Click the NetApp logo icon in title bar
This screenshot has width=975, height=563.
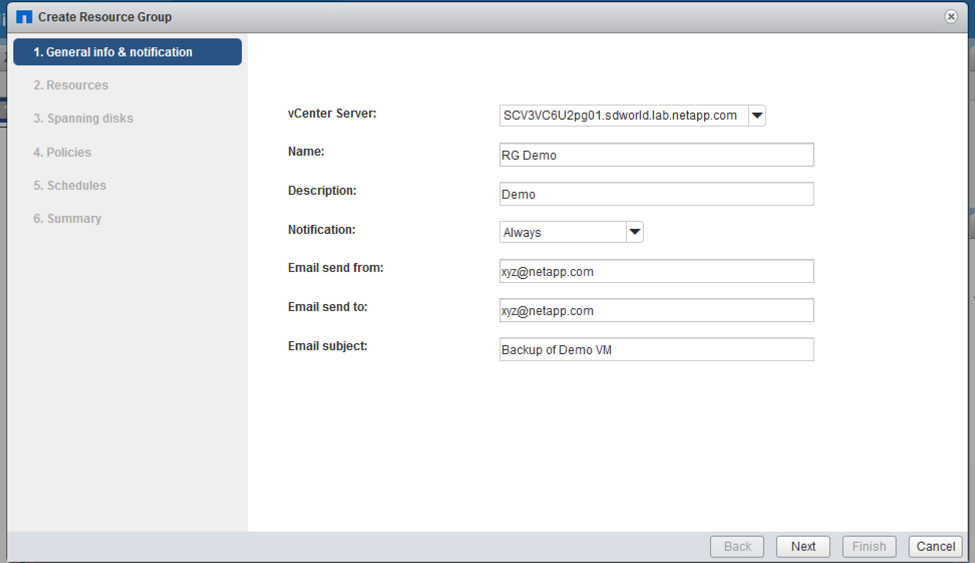pyautogui.click(x=24, y=17)
